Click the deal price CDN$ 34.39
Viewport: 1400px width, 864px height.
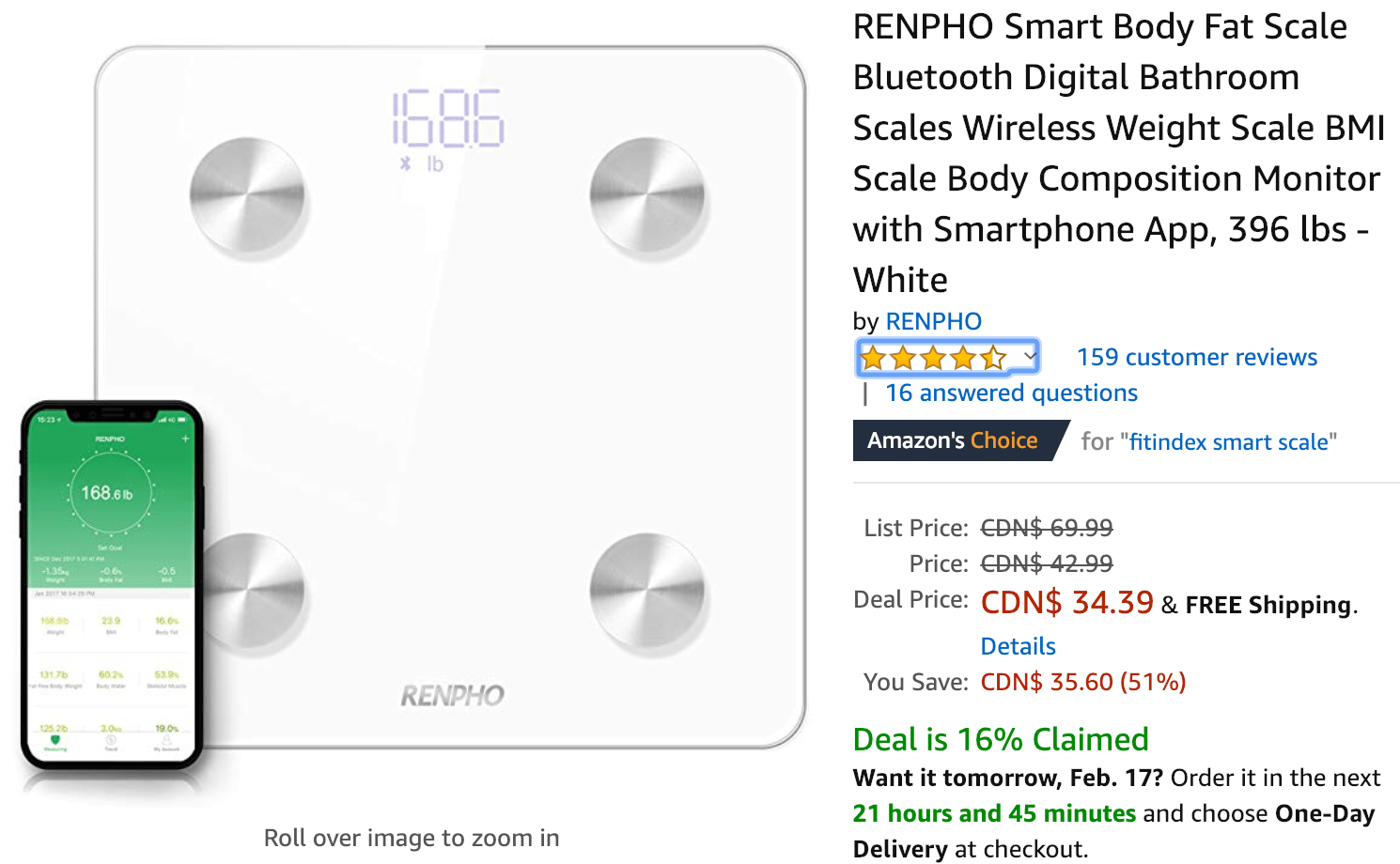[x=1066, y=602]
